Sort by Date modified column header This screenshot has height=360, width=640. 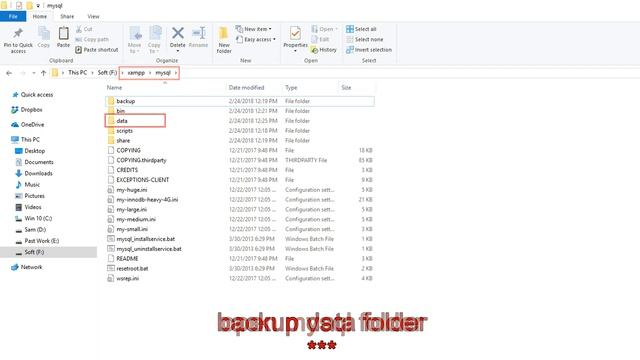(247, 88)
